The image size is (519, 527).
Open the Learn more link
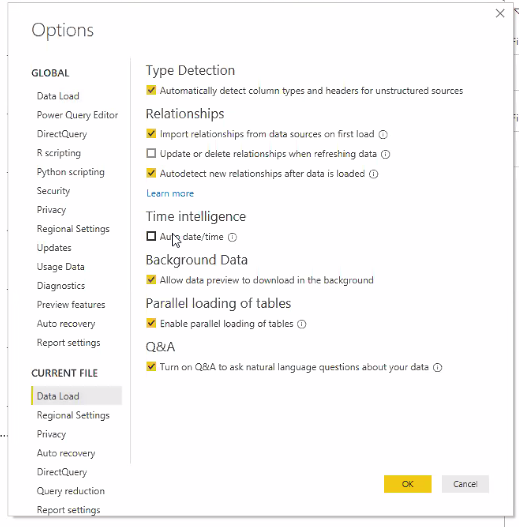tap(170, 194)
